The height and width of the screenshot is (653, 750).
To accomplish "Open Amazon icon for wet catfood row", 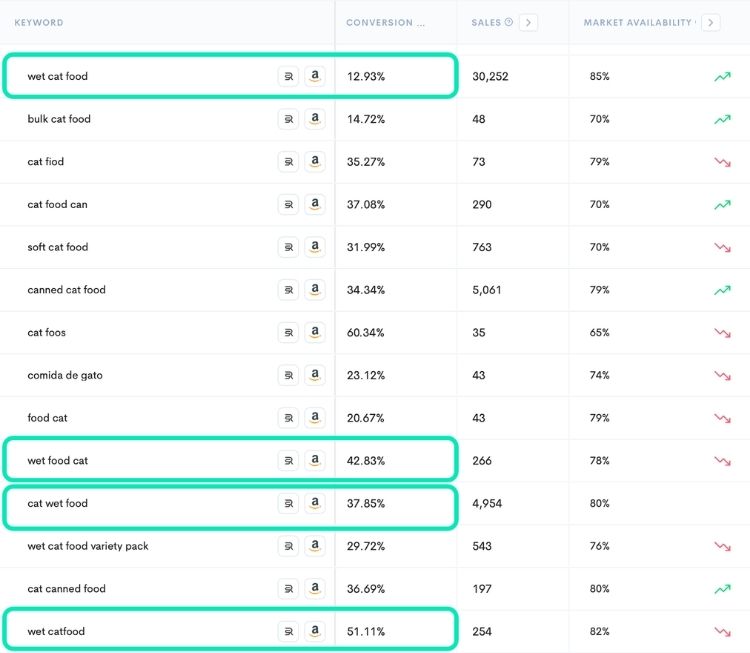I will (314, 631).
